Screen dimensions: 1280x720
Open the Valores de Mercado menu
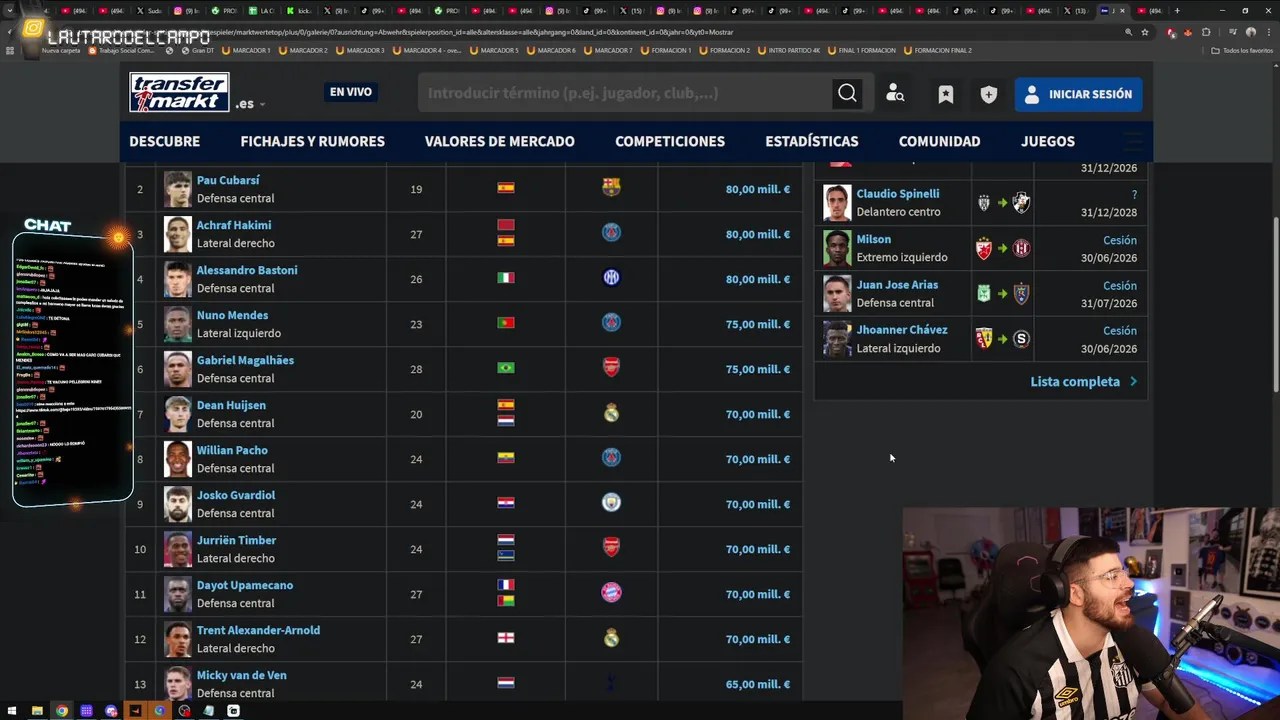(499, 141)
